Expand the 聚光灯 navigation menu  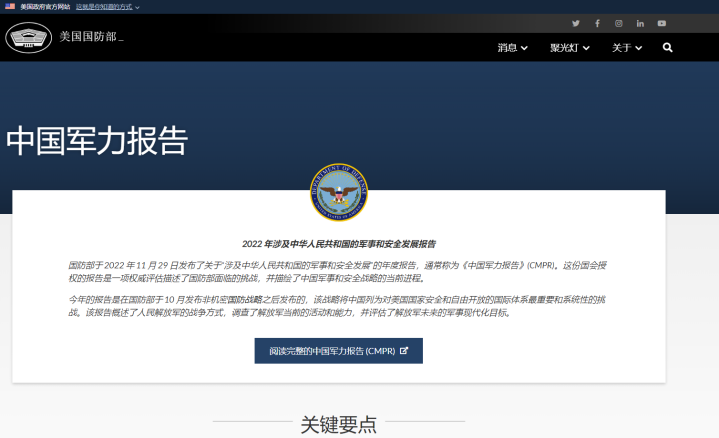coord(570,48)
